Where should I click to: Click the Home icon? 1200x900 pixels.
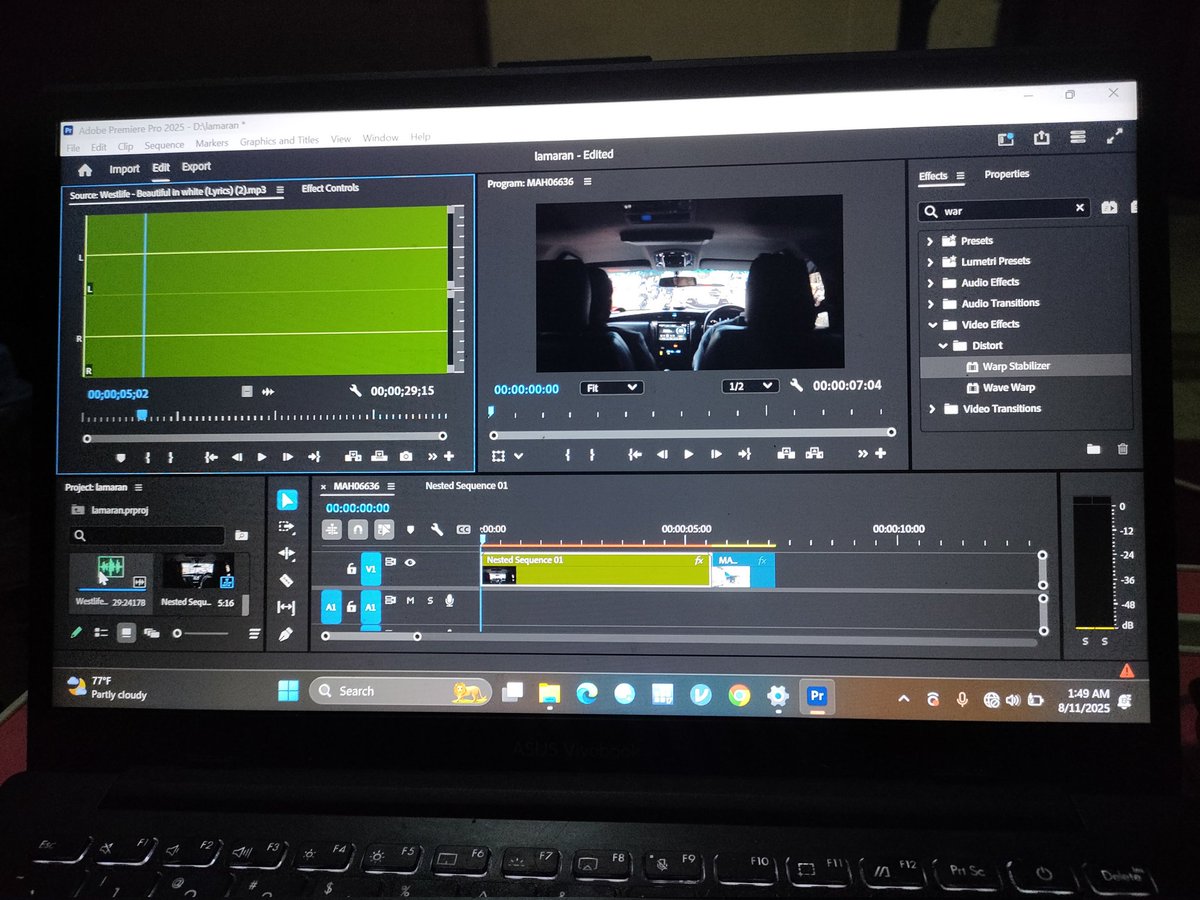pos(85,170)
